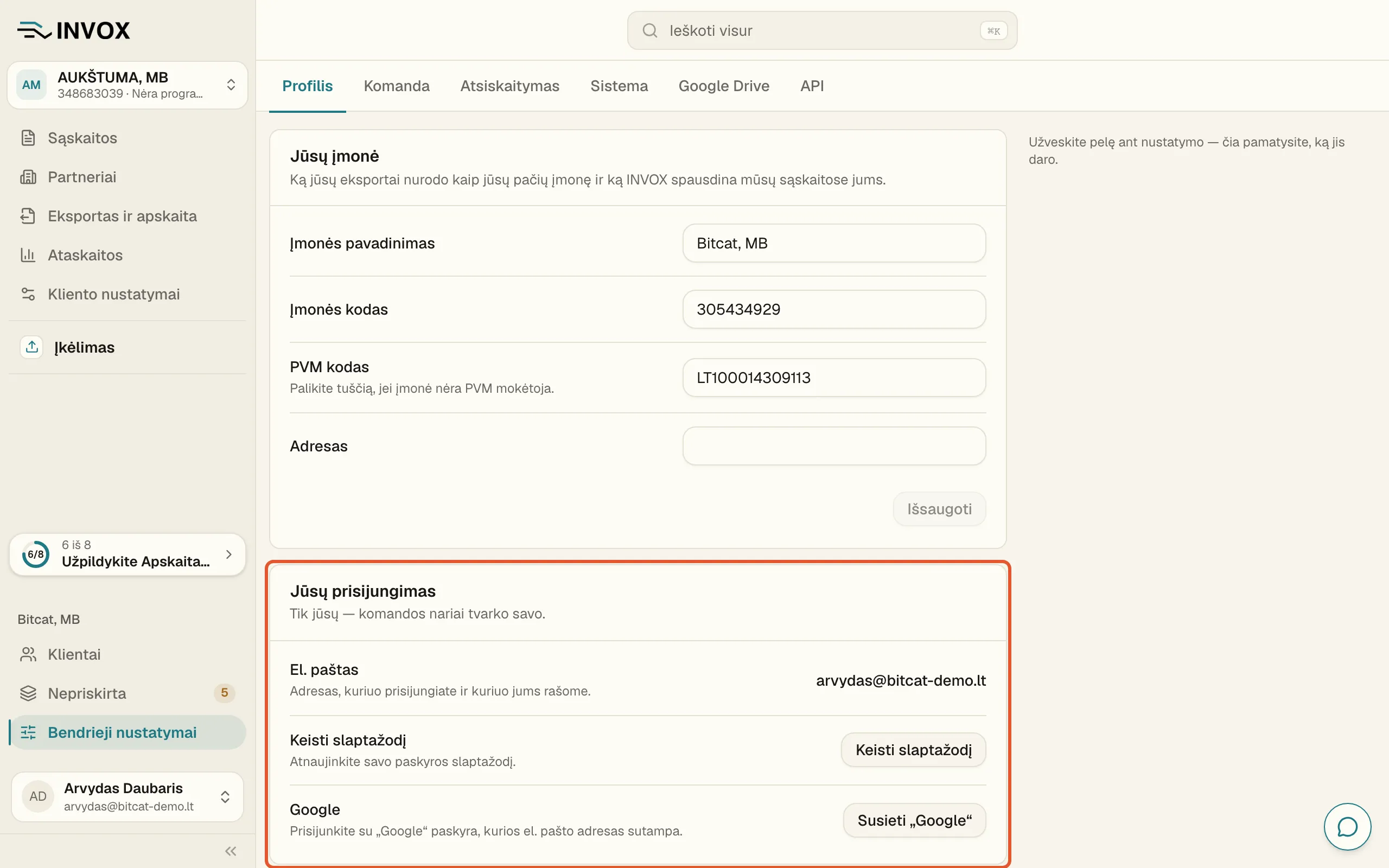Image resolution: width=1389 pixels, height=868 pixels.
Task: Open the Sistema tab
Action: [619, 86]
